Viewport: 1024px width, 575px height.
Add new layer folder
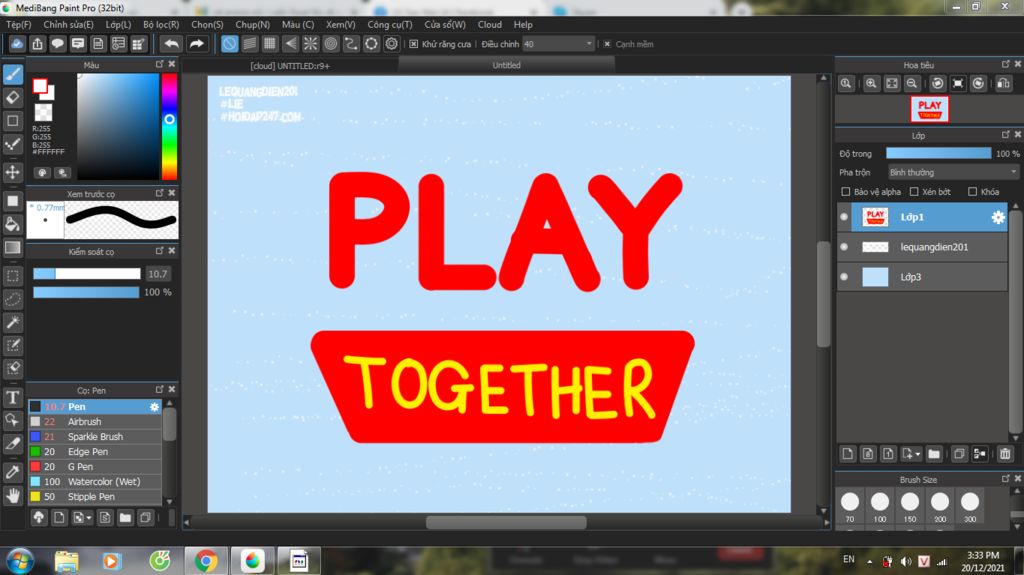pyautogui.click(x=934, y=453)
